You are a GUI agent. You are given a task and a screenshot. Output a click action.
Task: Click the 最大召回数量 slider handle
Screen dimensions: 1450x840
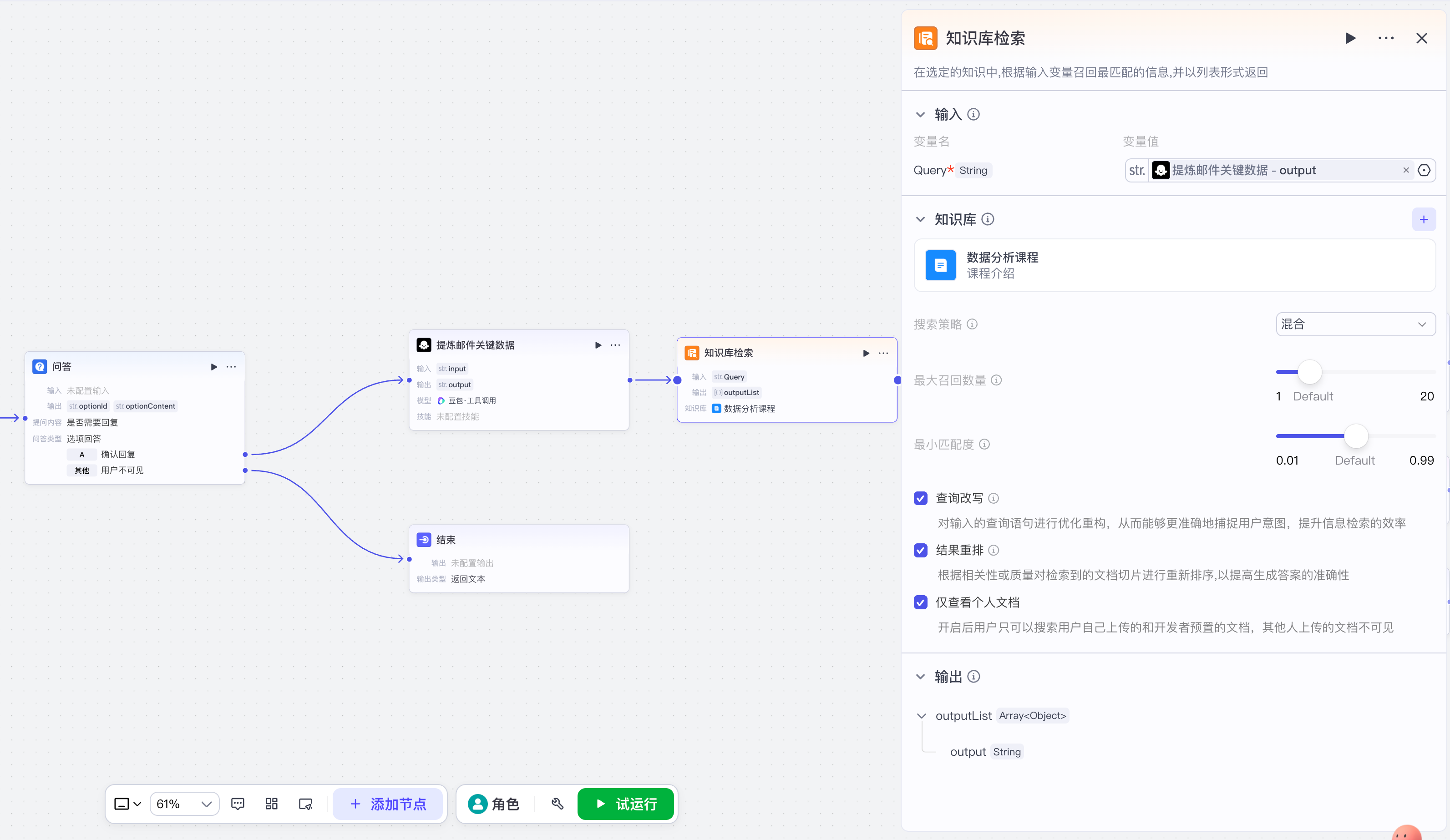click(1310, 372)
